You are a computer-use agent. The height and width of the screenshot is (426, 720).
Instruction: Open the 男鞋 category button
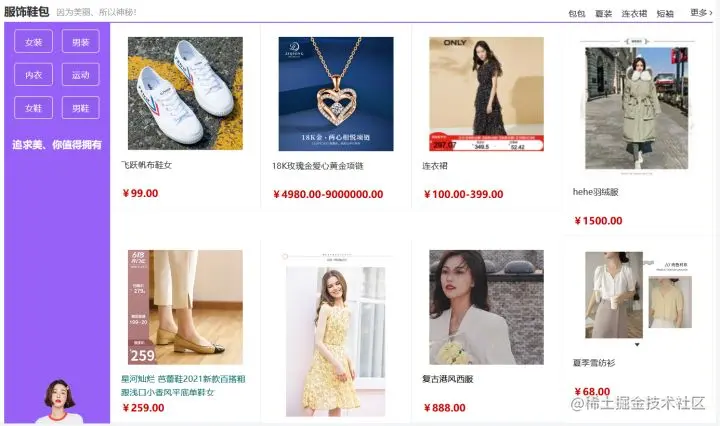click(81, 108)
